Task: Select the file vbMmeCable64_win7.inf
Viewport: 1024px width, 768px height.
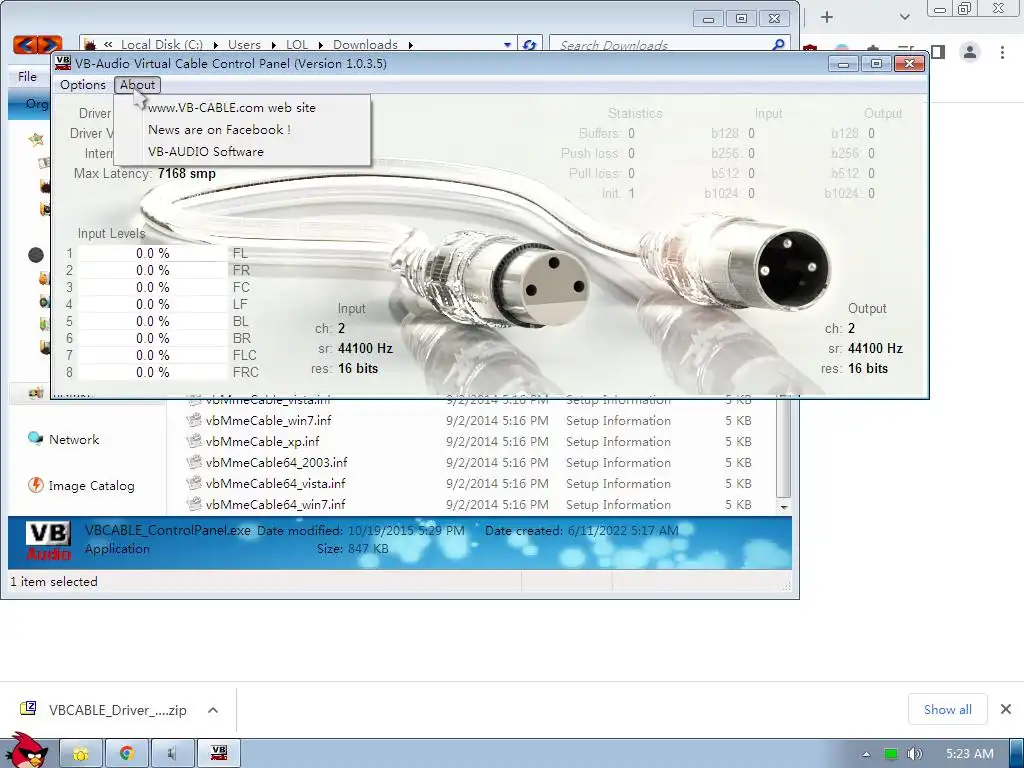Action: tap(276, 504)
